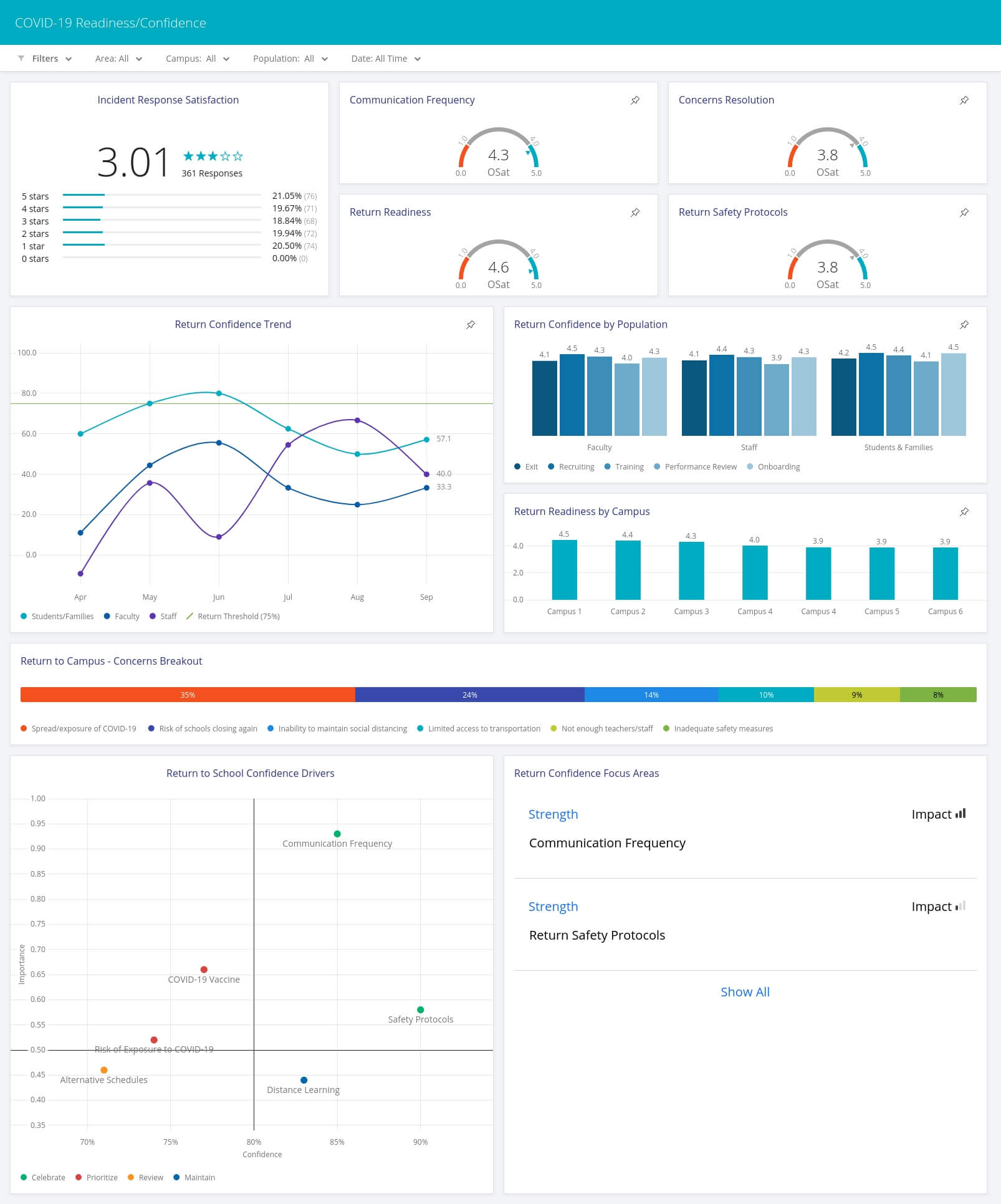Select the 9% yellow-green concerns segment

857,695
